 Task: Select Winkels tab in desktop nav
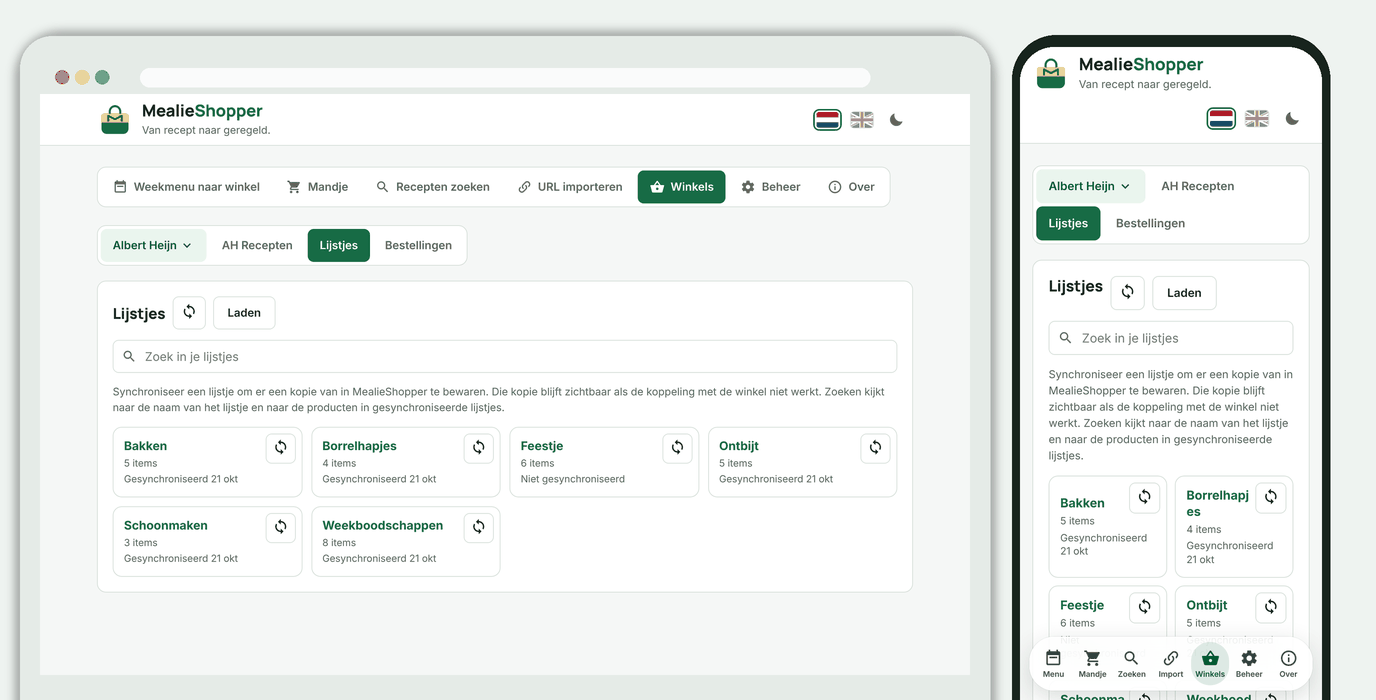(x=681, y=187)
